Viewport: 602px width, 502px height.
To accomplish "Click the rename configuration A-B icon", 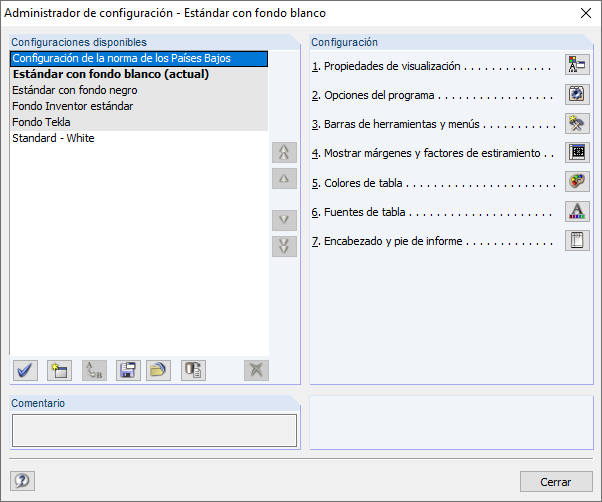I will click(94, 370).
